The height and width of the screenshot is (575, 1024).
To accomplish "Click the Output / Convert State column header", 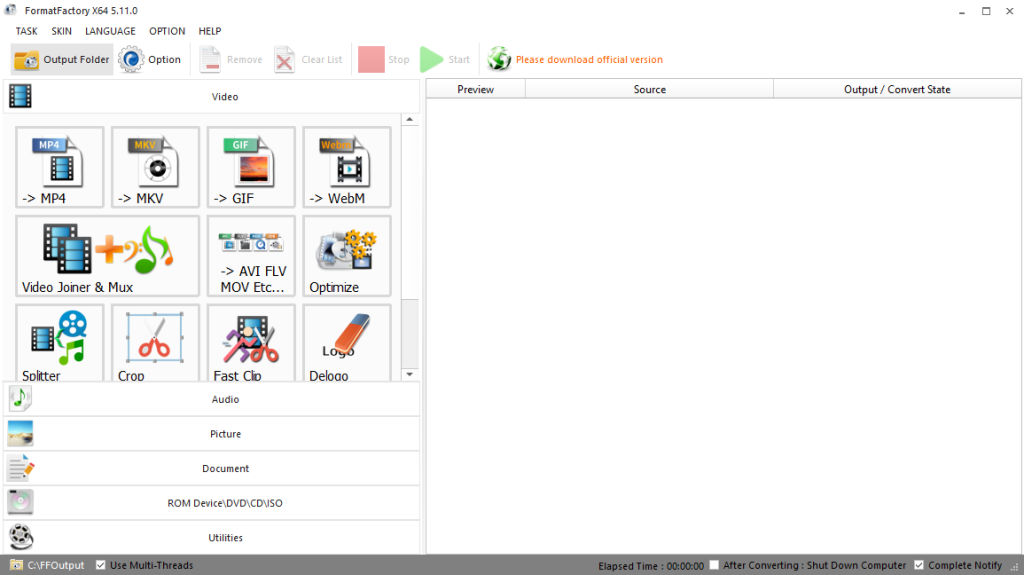I will coord(897,90).
